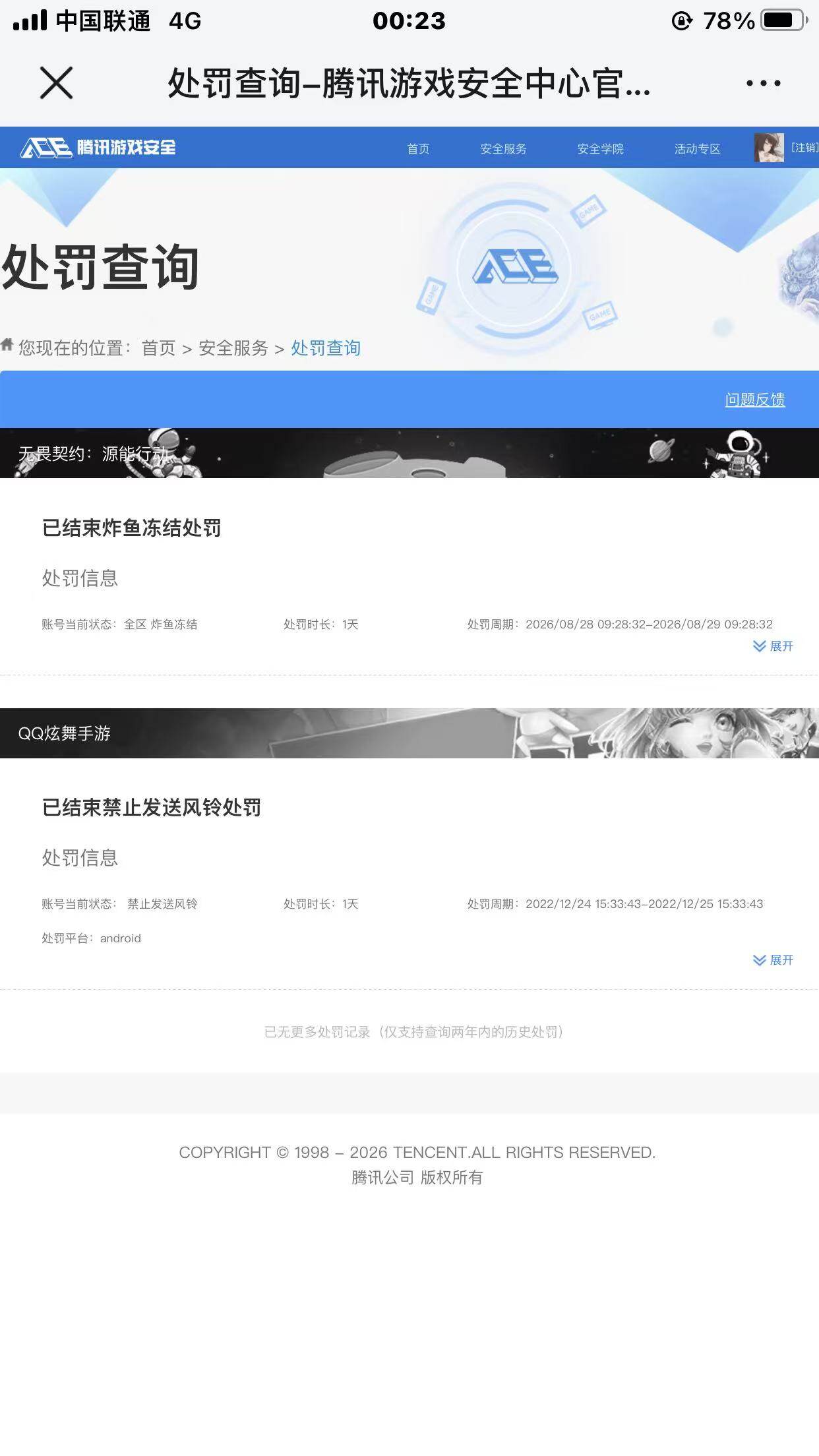Select text 腾讯公司 版权所有
The width and height of the screenshot is (819, 1456).
pyautogui.click(x=417, y=1178)
